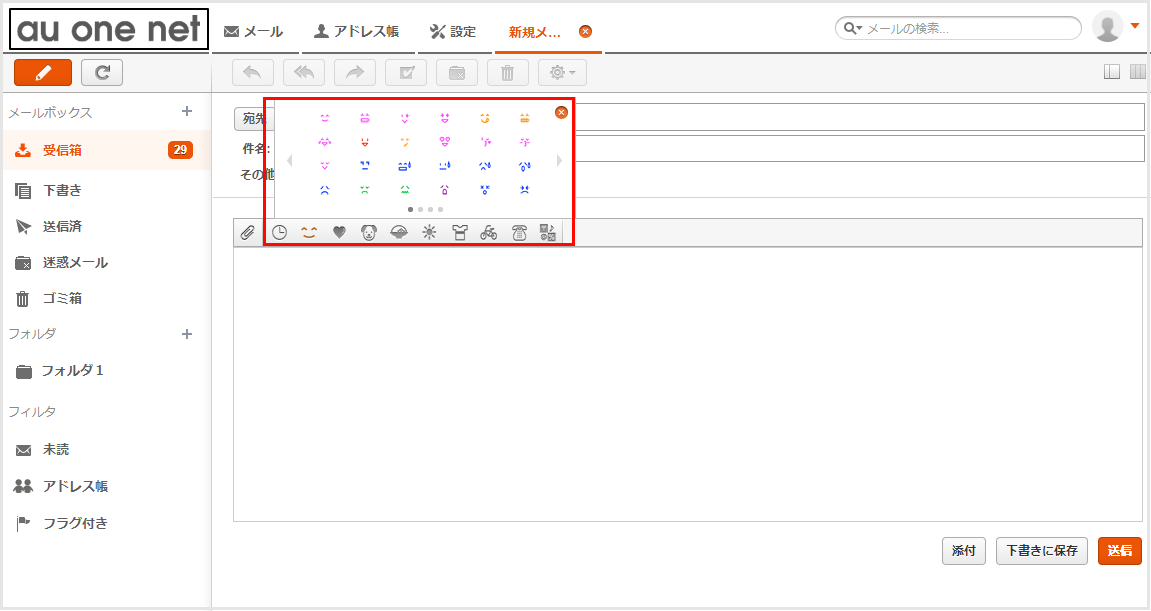Screen dimensions: 1151x611
Task: Click the mark-as-checked toolbar icon
Action: click(x=406, y=73)
